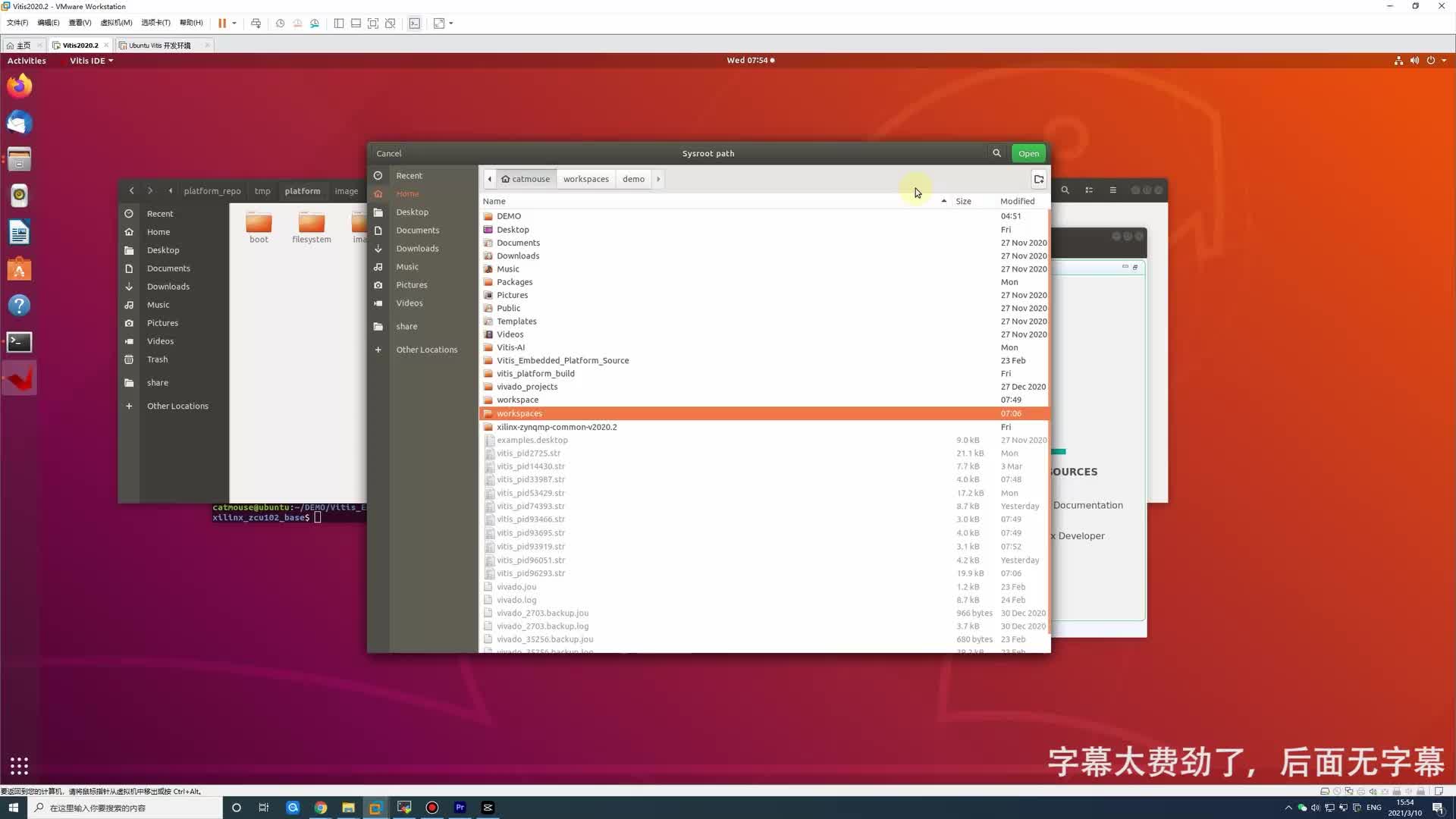The width and height of the screenshot is (1456, 819).
Task: Open the search icon in file dialog
Action: click(996, 153)
